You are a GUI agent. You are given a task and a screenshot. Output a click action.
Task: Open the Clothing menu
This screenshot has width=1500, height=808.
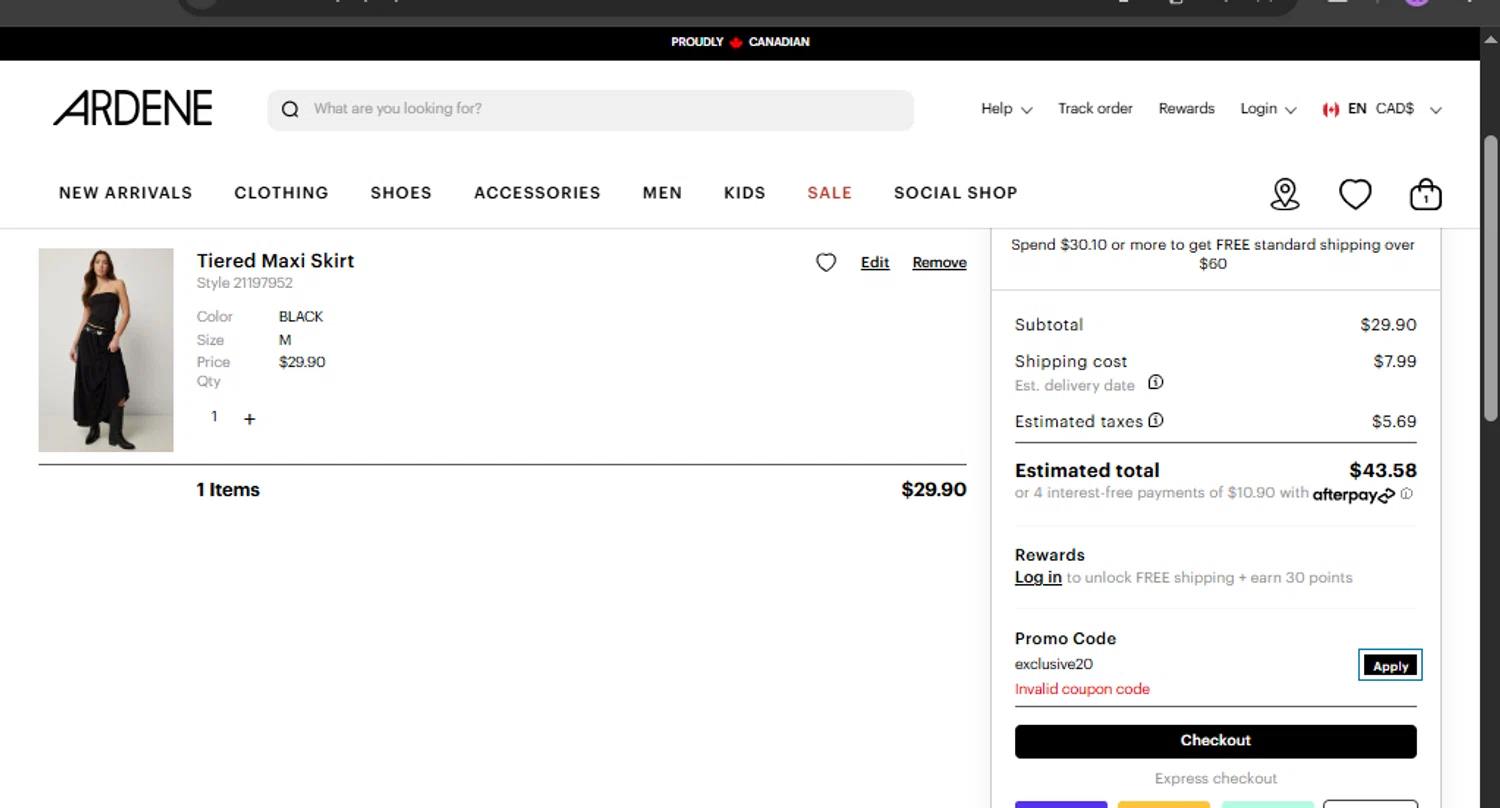281,193
